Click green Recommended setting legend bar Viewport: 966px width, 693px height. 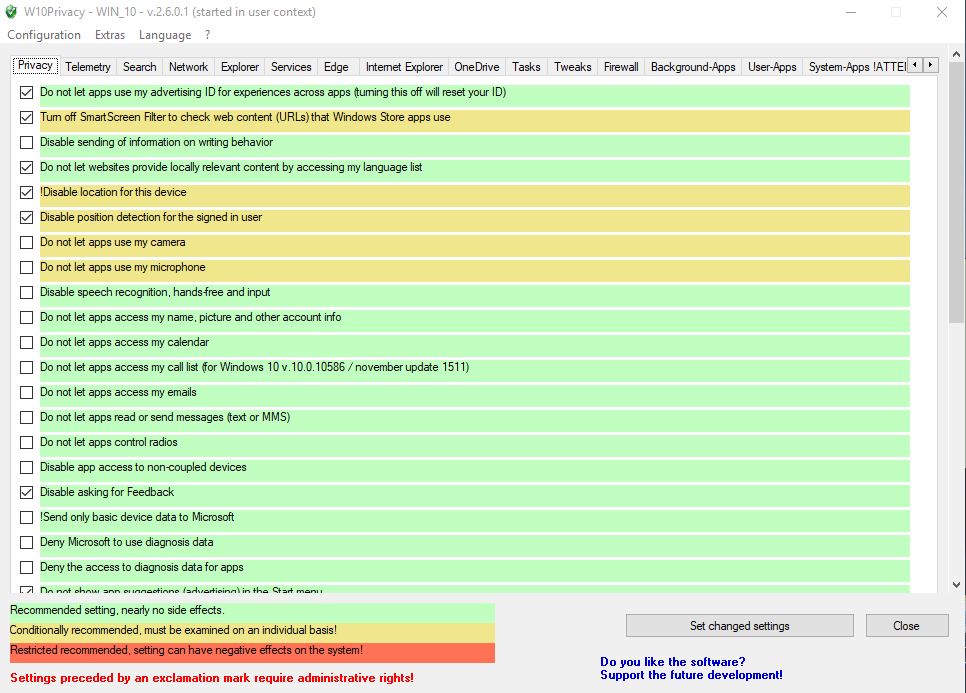pyautogui.click(x=252, y=612)
